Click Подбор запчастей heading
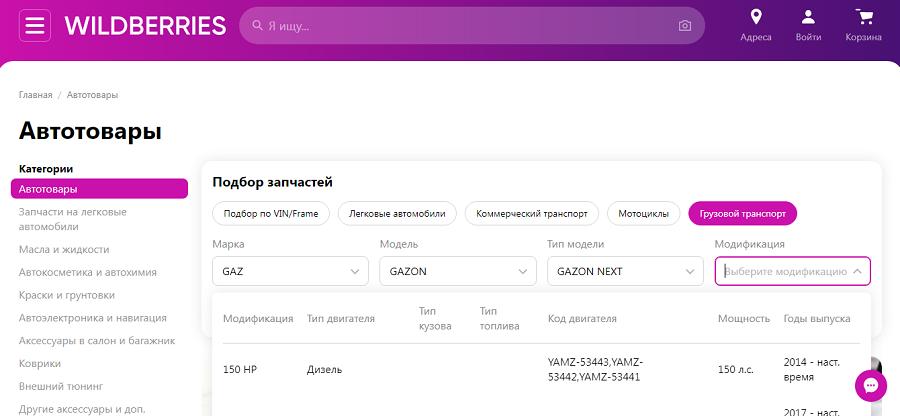The width and height of the screenshot is (900, 416). pos(273,182)
